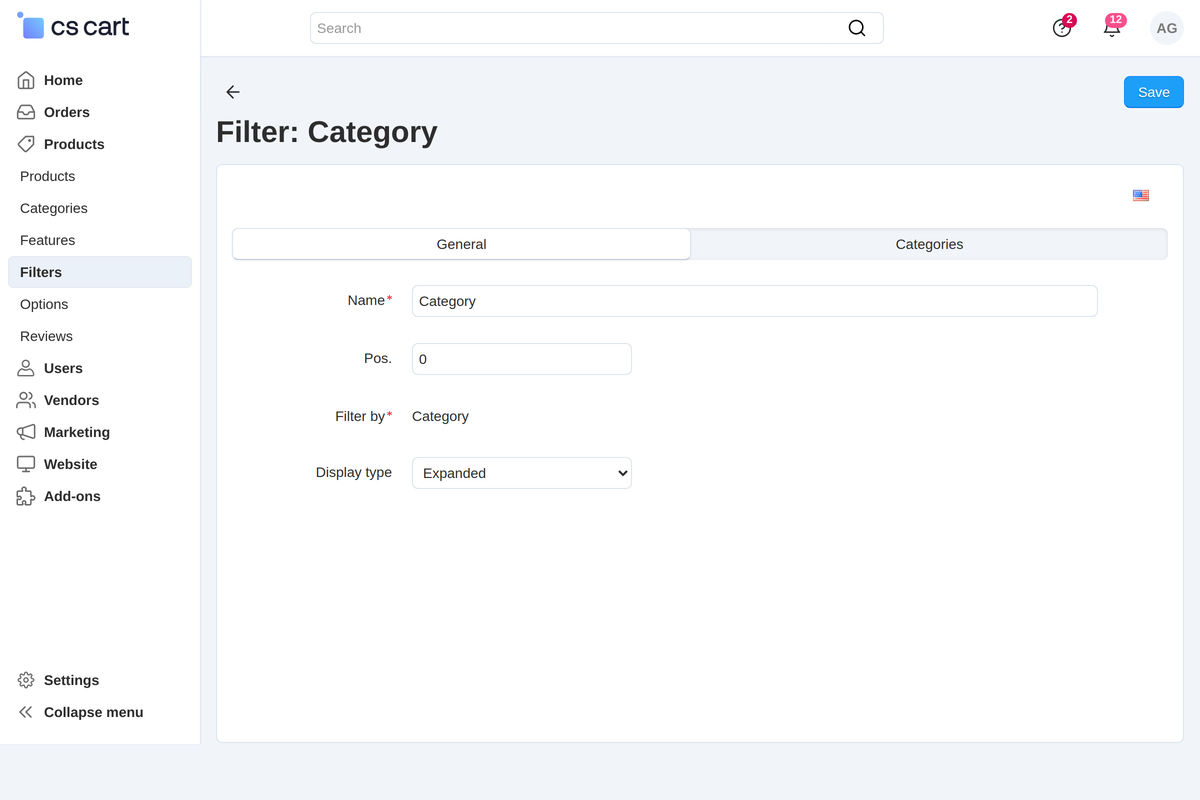Click the 'Display type' label
This screenshot has height=800, width=1200.
[354, 472]
